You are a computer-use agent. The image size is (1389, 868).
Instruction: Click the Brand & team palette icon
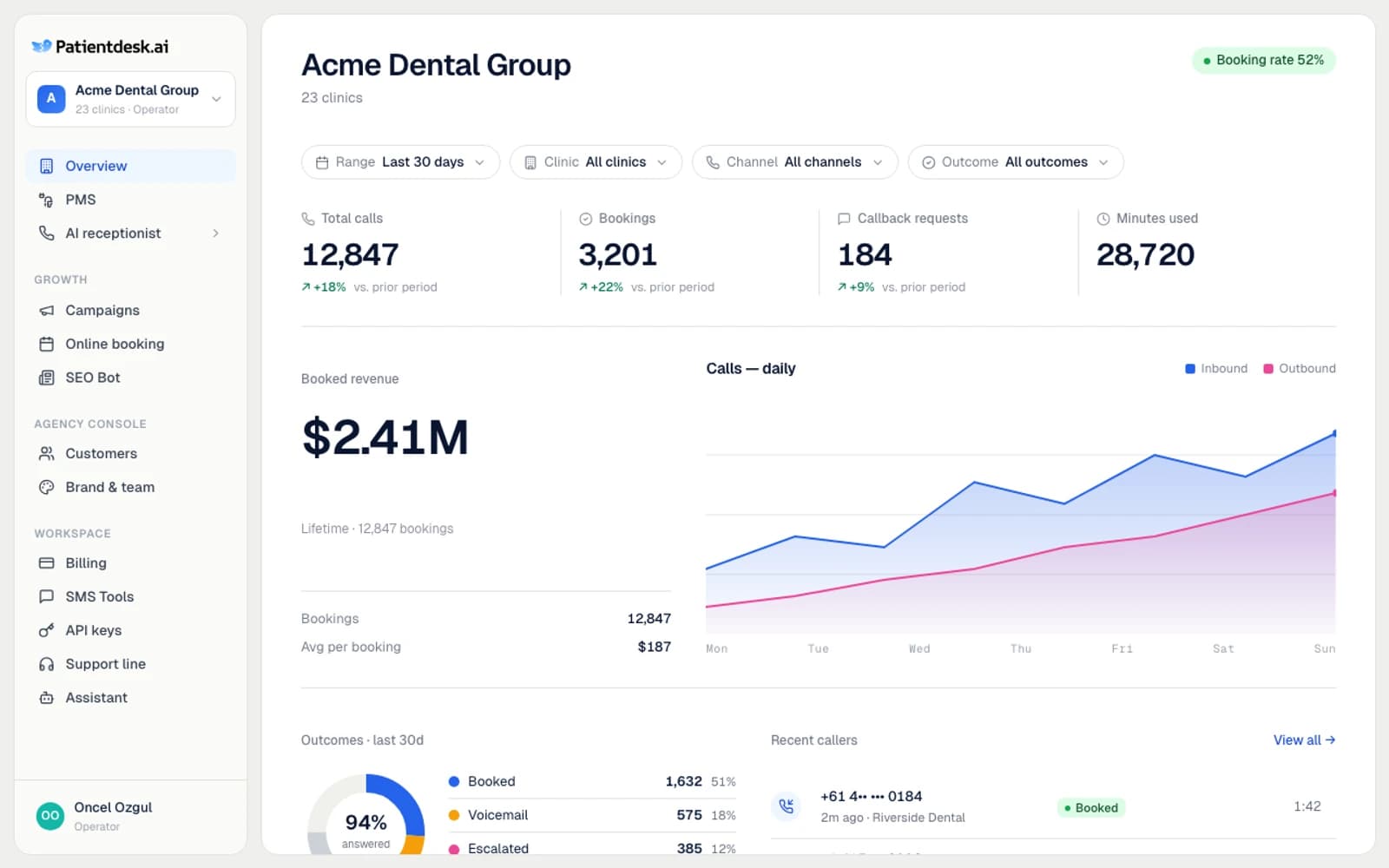tap(47, 488)
